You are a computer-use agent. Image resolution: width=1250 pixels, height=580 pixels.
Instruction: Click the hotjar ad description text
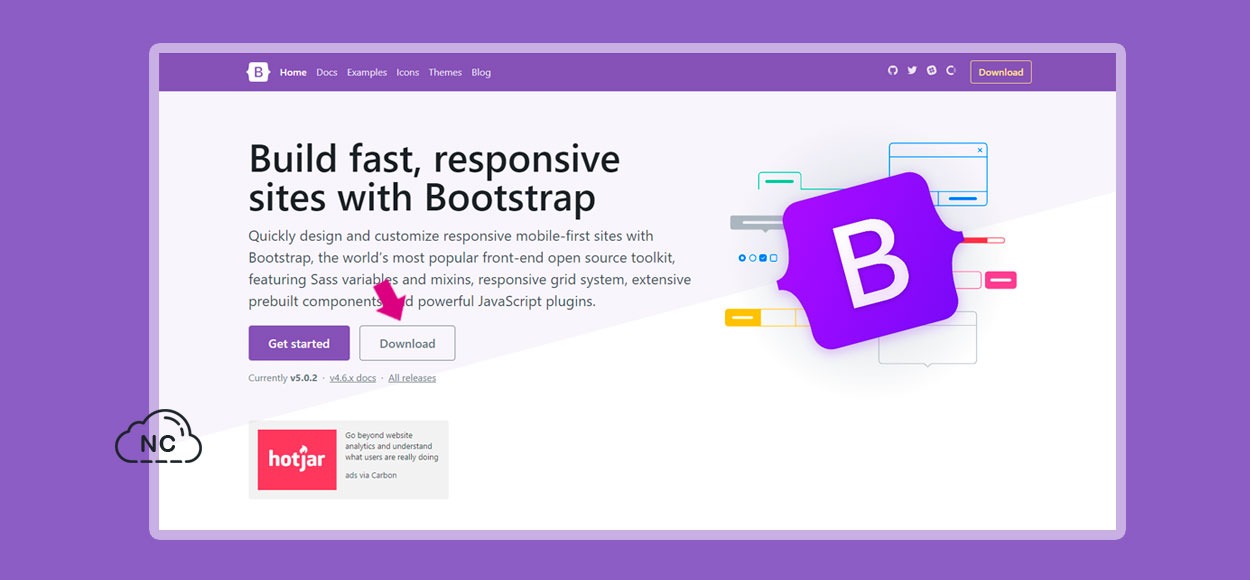pyautogui.click(x=392, y=446)
